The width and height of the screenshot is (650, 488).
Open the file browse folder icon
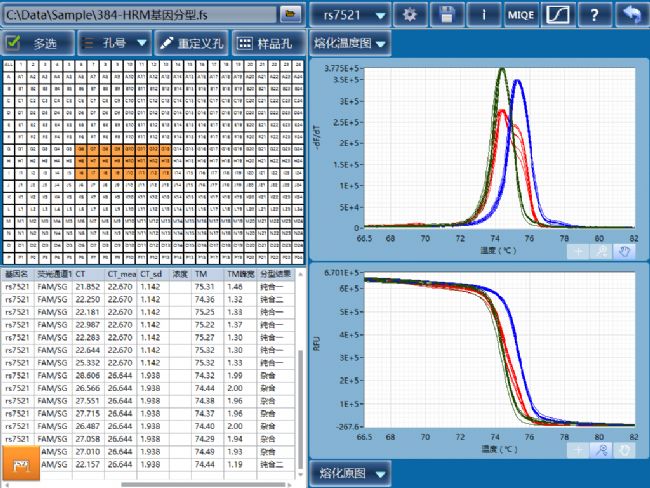click(x=289, y=15)
